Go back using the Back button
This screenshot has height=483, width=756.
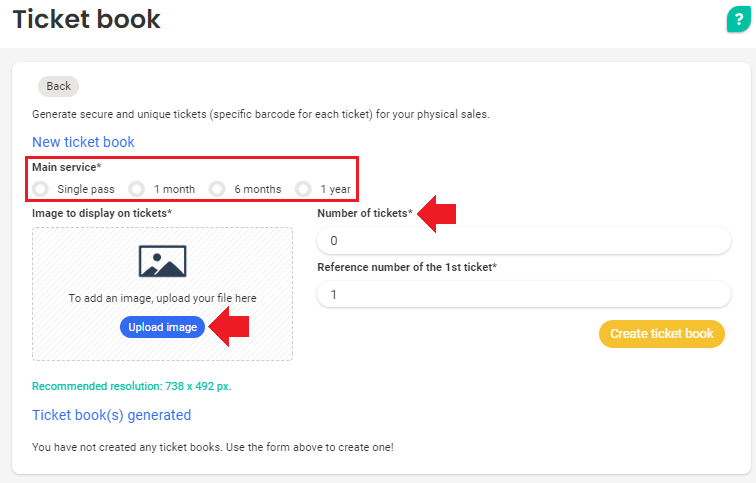click(x=58, y=86)
